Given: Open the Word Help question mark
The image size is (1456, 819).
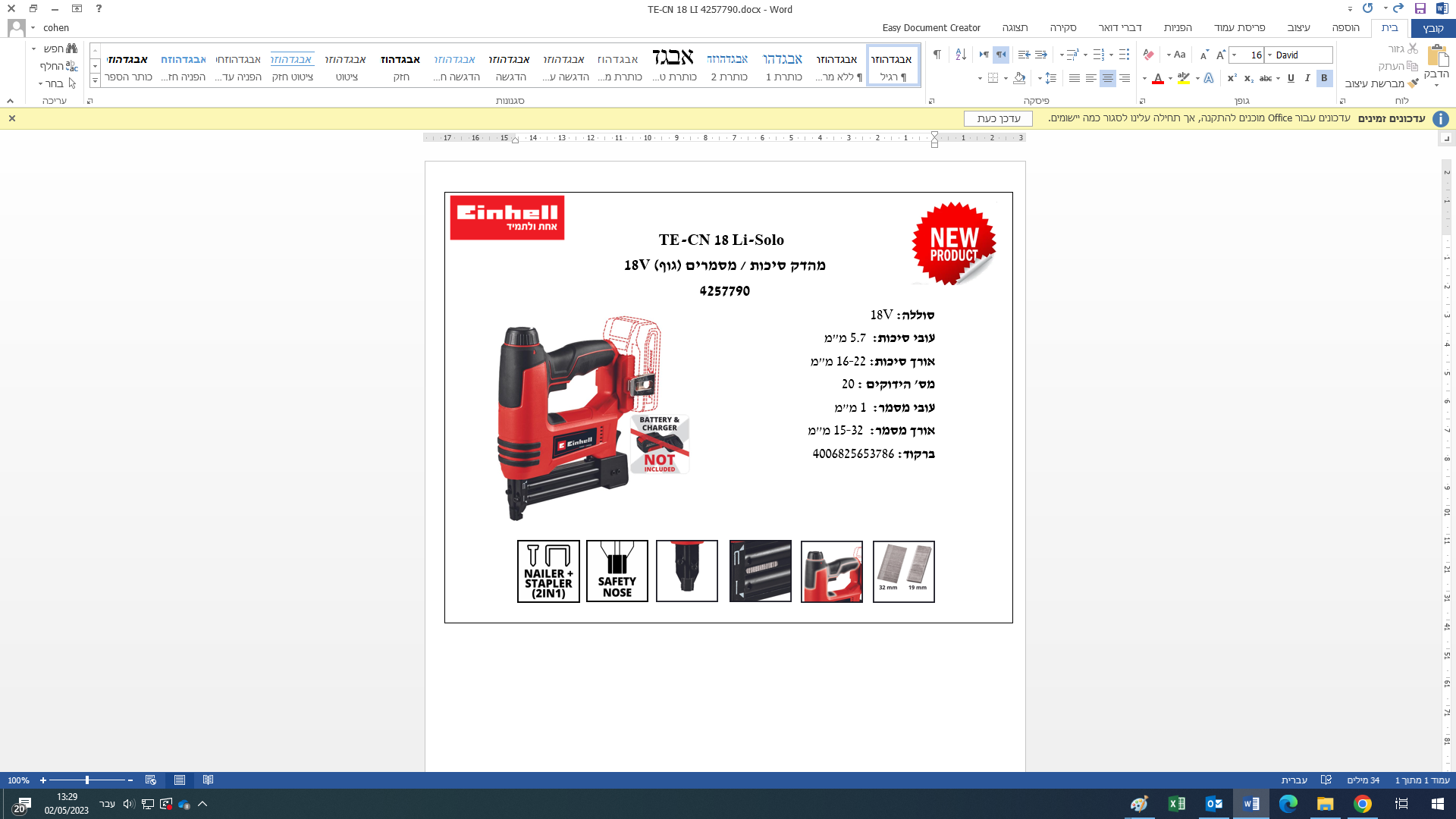Looking at the screenshot, I should coord(99,9).
